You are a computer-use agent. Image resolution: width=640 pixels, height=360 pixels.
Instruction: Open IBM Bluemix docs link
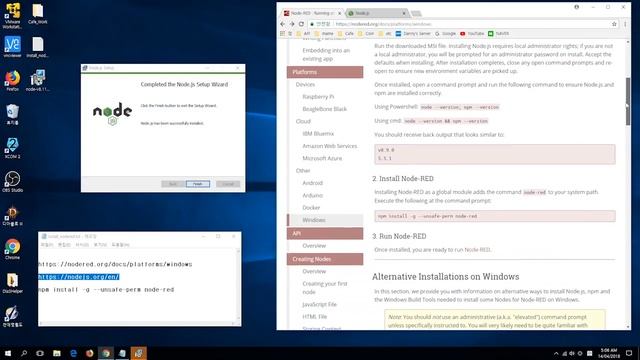(x=318, y=133)
